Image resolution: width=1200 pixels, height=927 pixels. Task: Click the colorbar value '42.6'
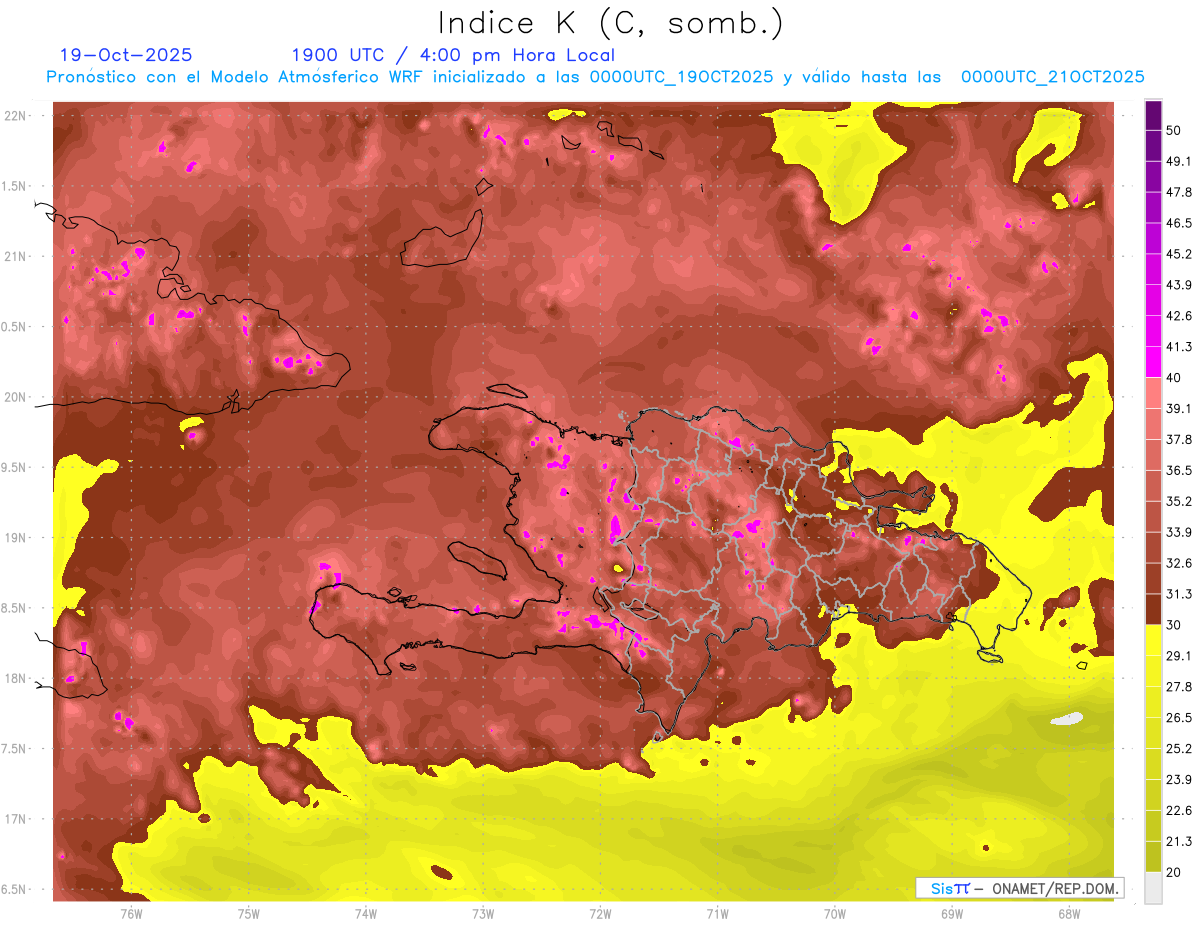[x=1179, y=316]
